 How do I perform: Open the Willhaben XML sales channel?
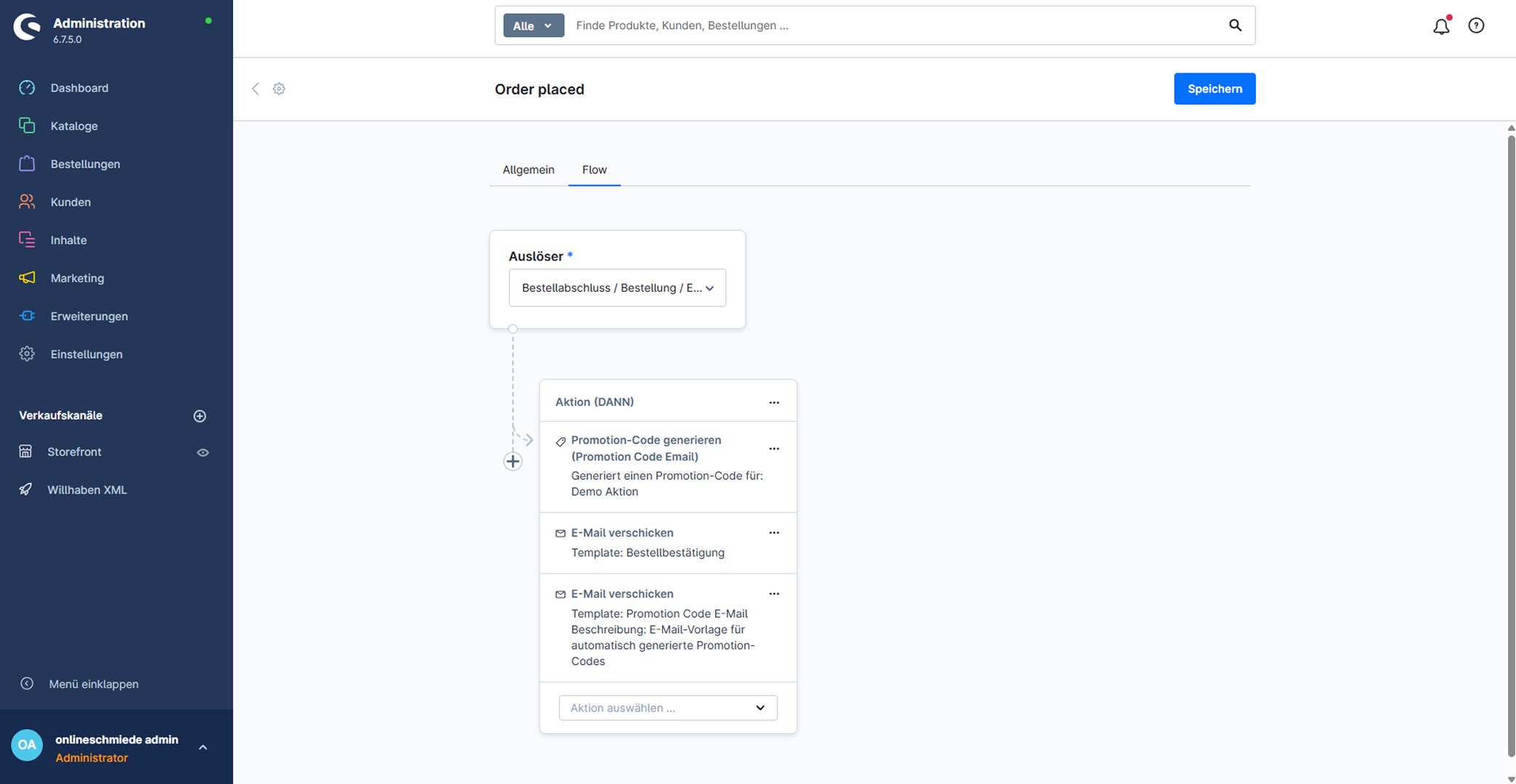point(87,490)
